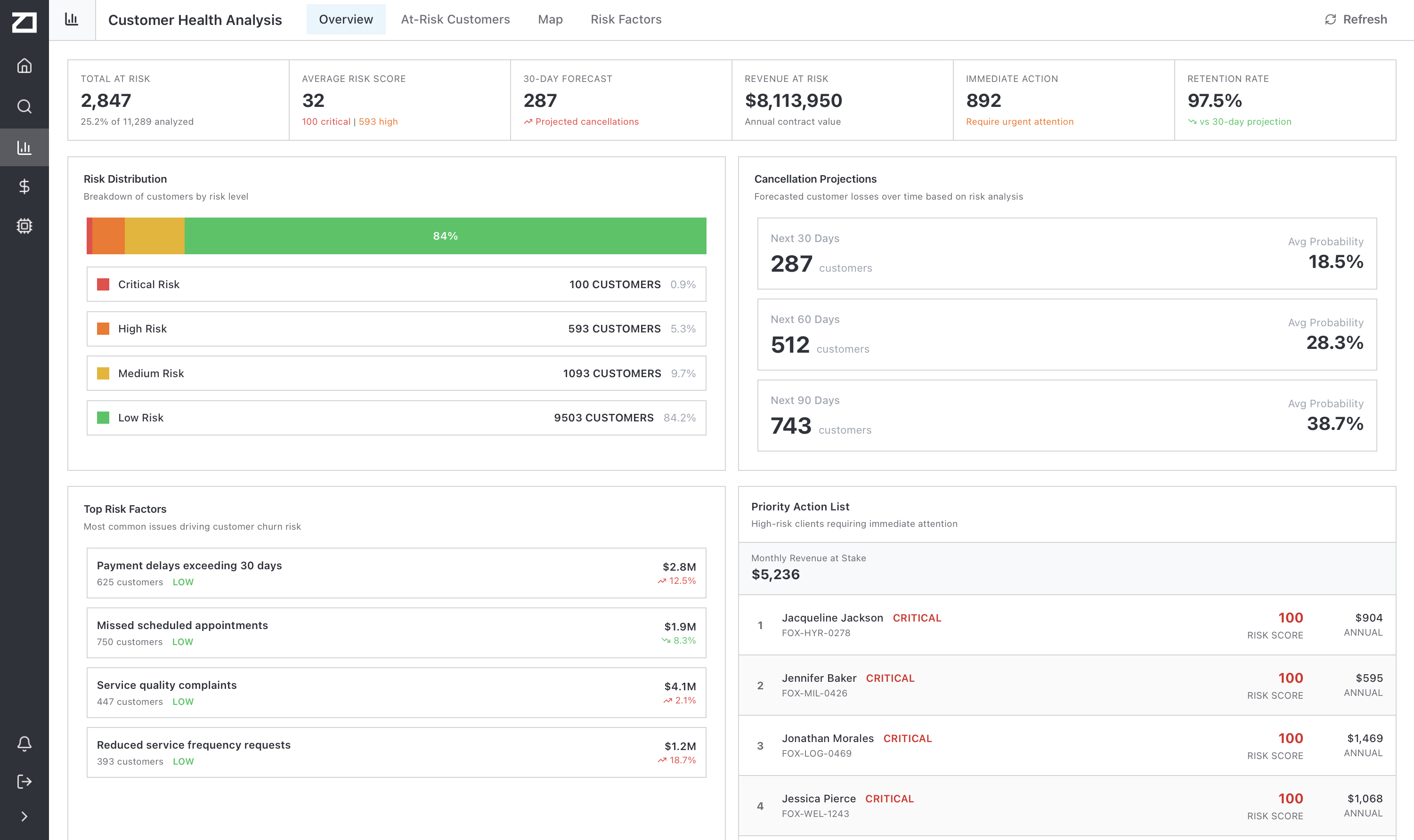Open notifications via the bell icon
1414x840 pixels.
coord(24,743)
